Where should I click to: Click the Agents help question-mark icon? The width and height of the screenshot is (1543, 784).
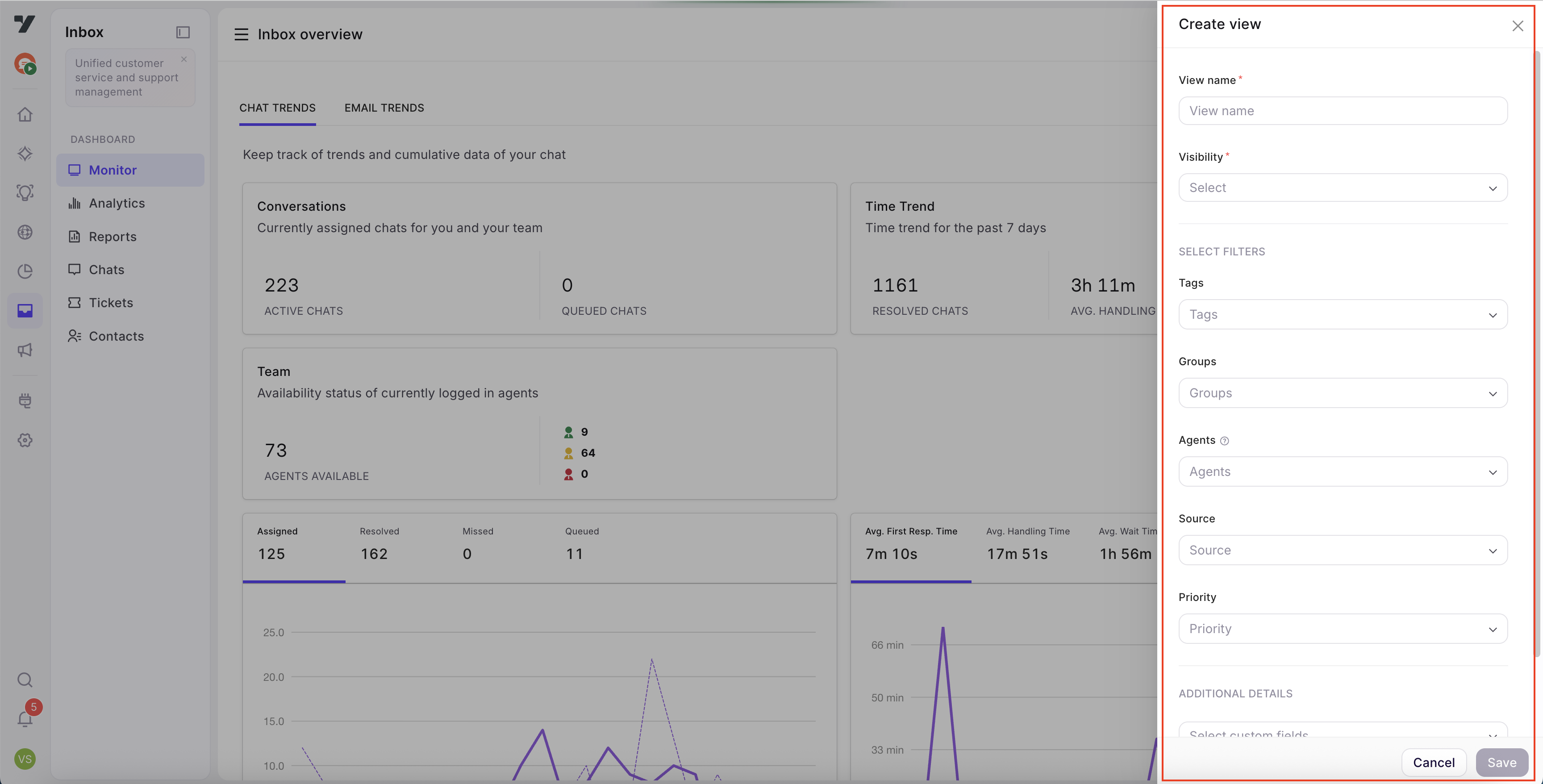(x=1224, y=441)
